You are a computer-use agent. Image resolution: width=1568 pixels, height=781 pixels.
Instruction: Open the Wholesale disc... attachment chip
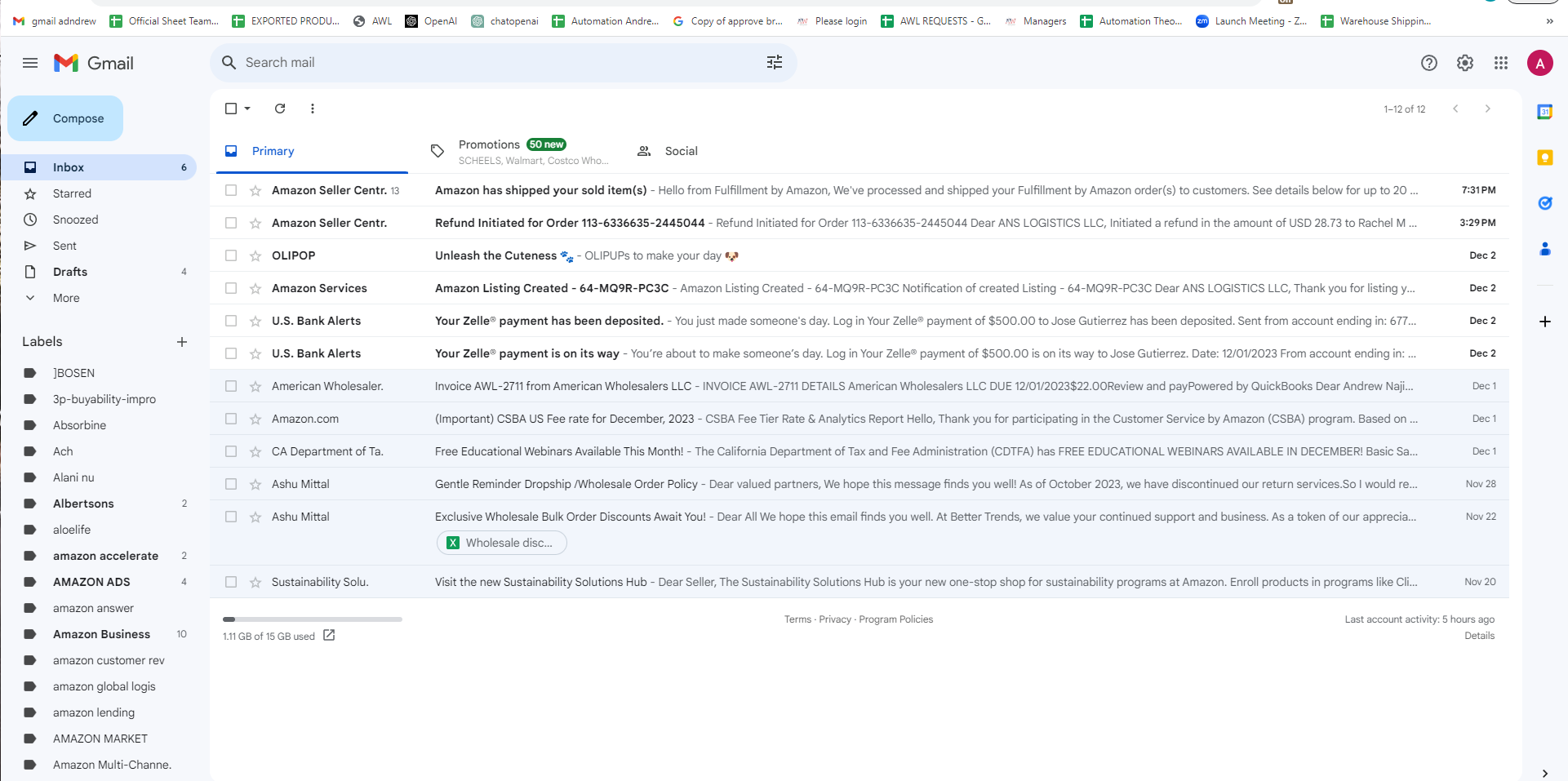[502, 543]
